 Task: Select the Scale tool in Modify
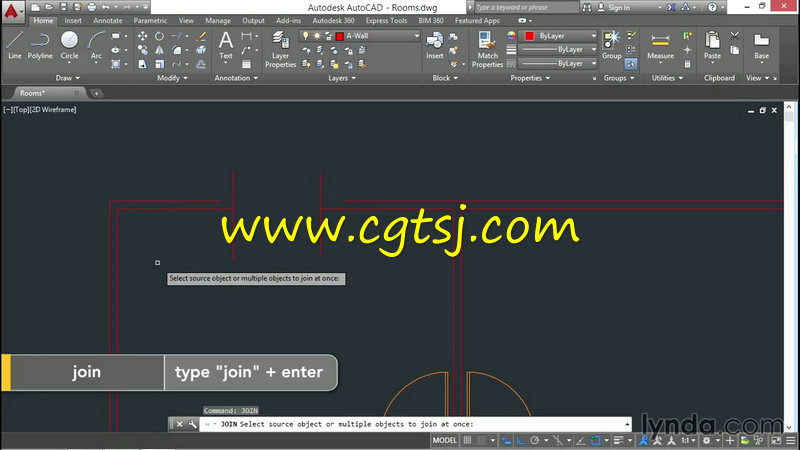pos(160,64)
